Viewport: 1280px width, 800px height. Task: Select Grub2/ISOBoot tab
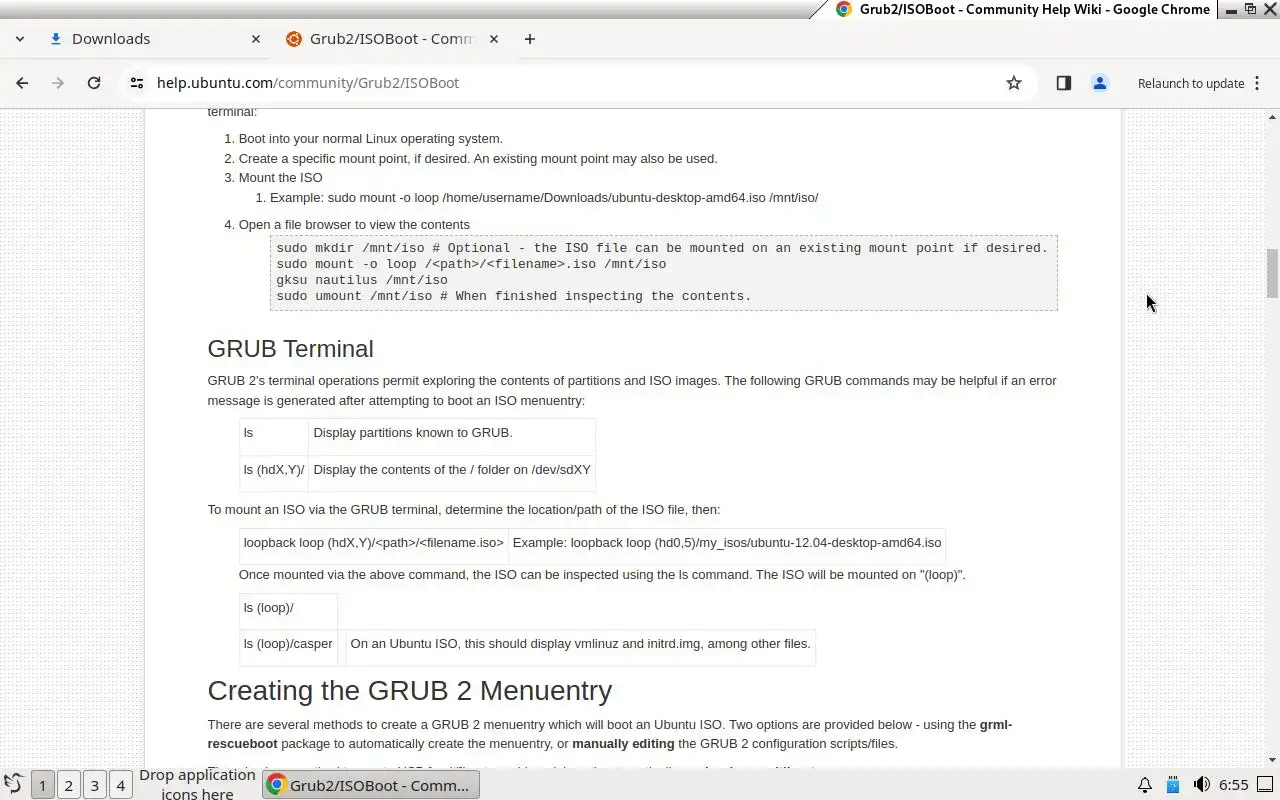[x=390, y=39]
